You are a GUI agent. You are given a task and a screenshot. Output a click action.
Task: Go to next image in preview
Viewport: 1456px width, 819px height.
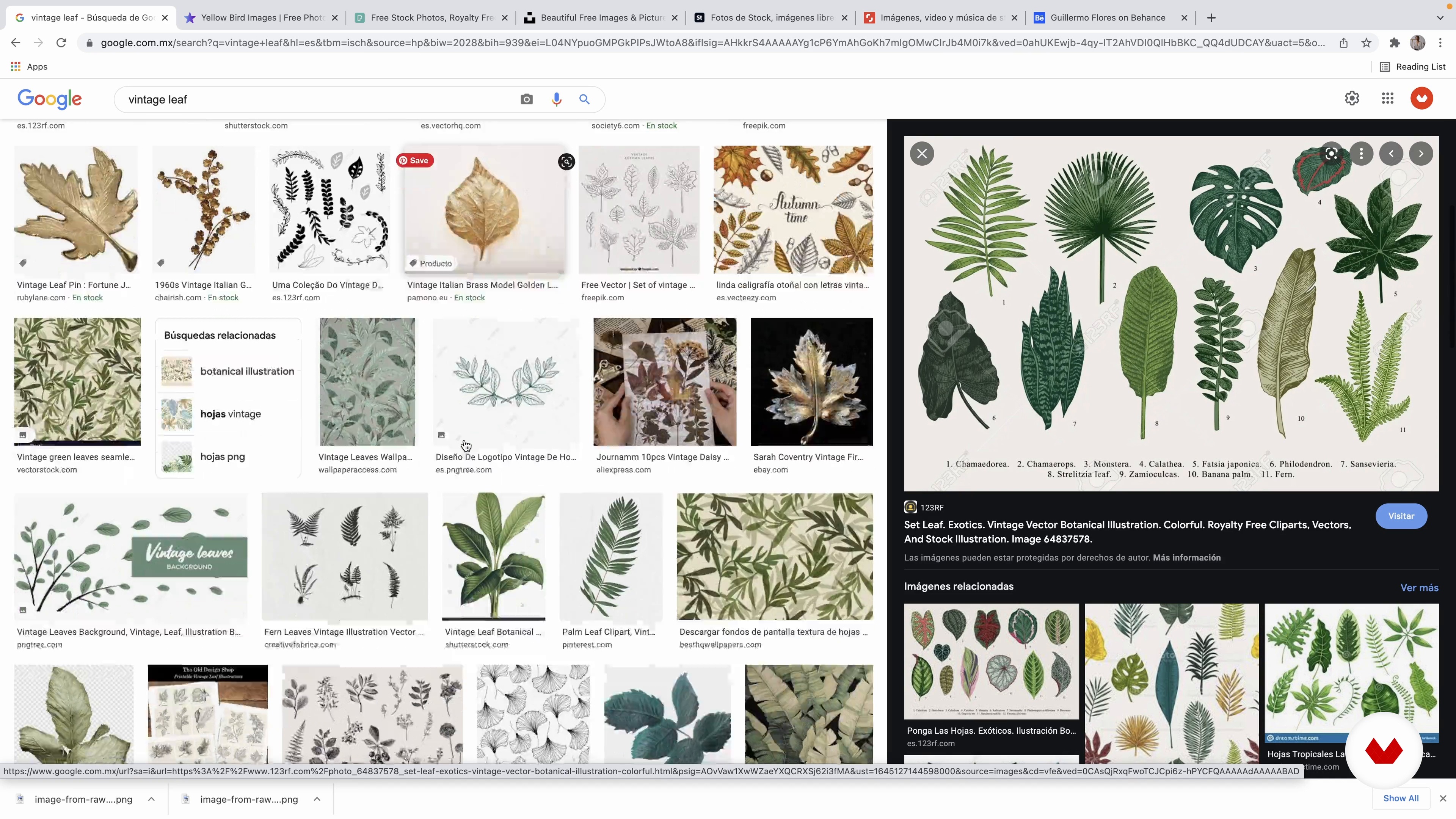click(x=1420, y=154)
